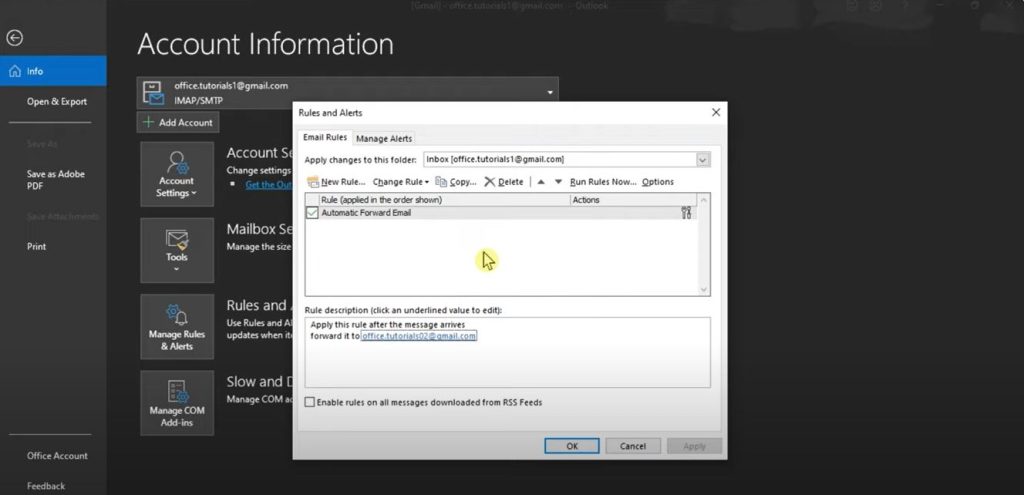Follow the 'Get the Out...' link
This screenshot has width=1024, height=495.
point(268,185)
